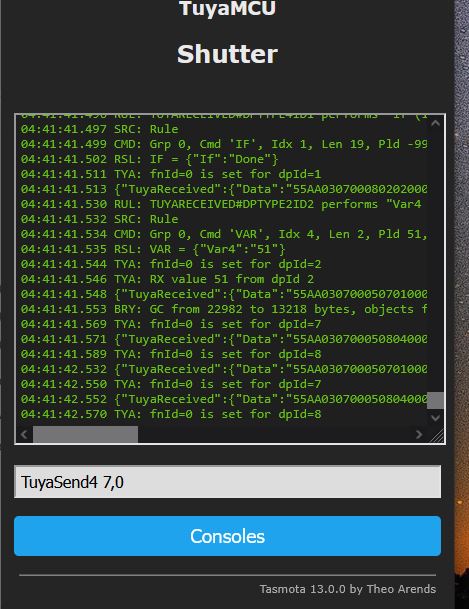Click the BRY: GC from 22982 log line
The image size is (469, 609).
coord(224,309)
